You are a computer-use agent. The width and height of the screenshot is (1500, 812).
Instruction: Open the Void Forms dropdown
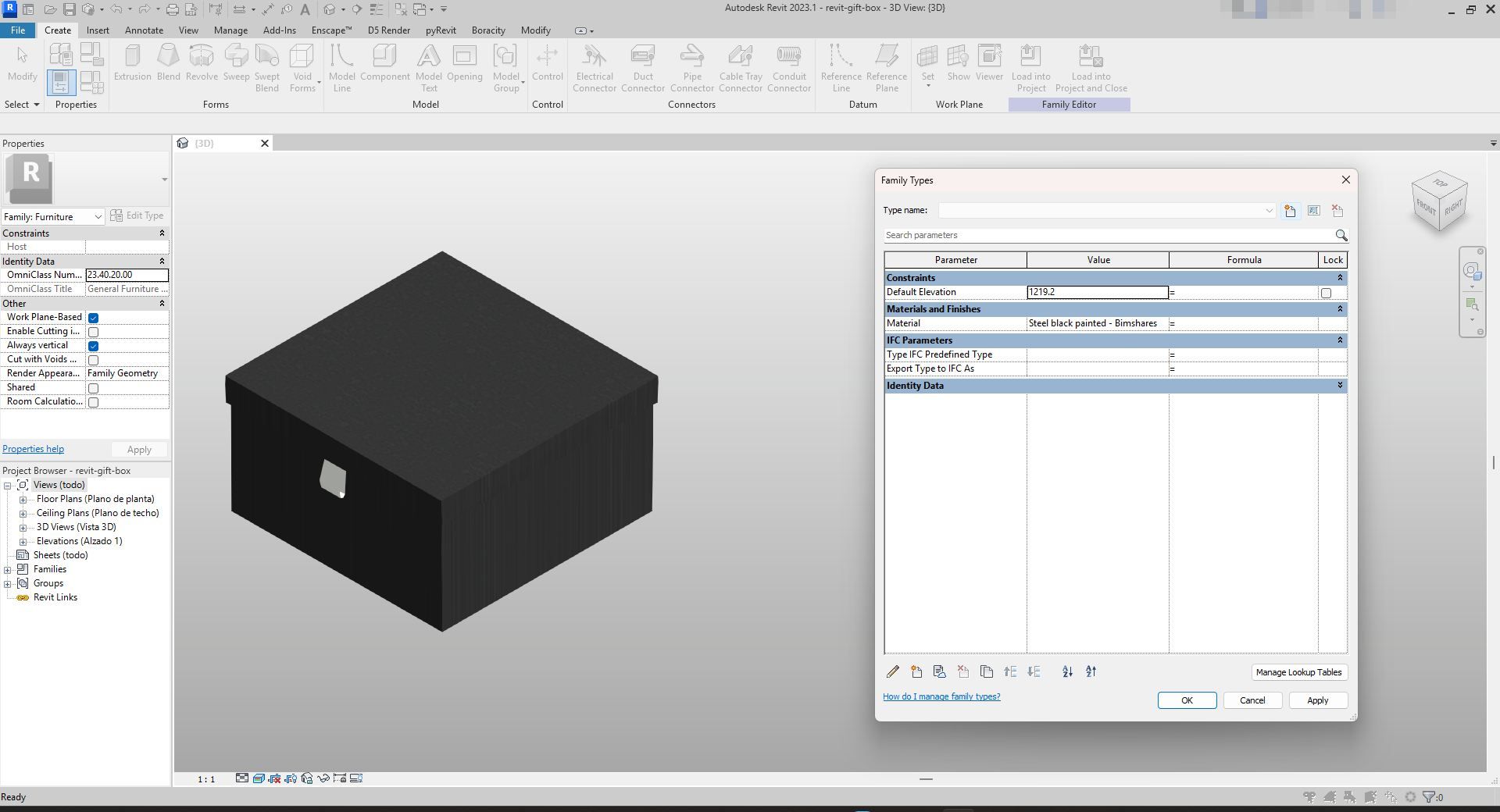[x=302, y=69]
